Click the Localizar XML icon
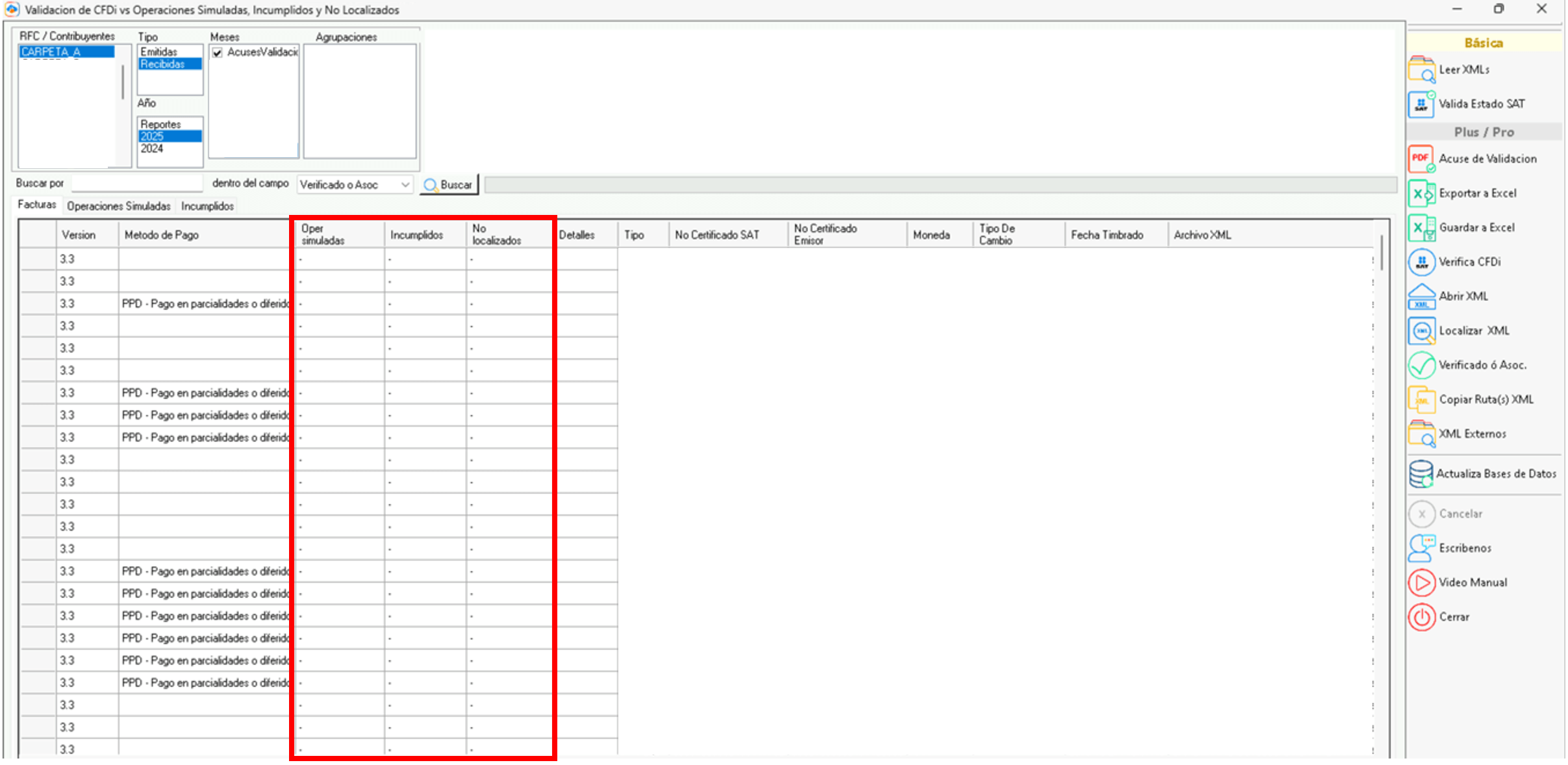The height and width of the screenshot is (765, 1568). click(1421, 331)
